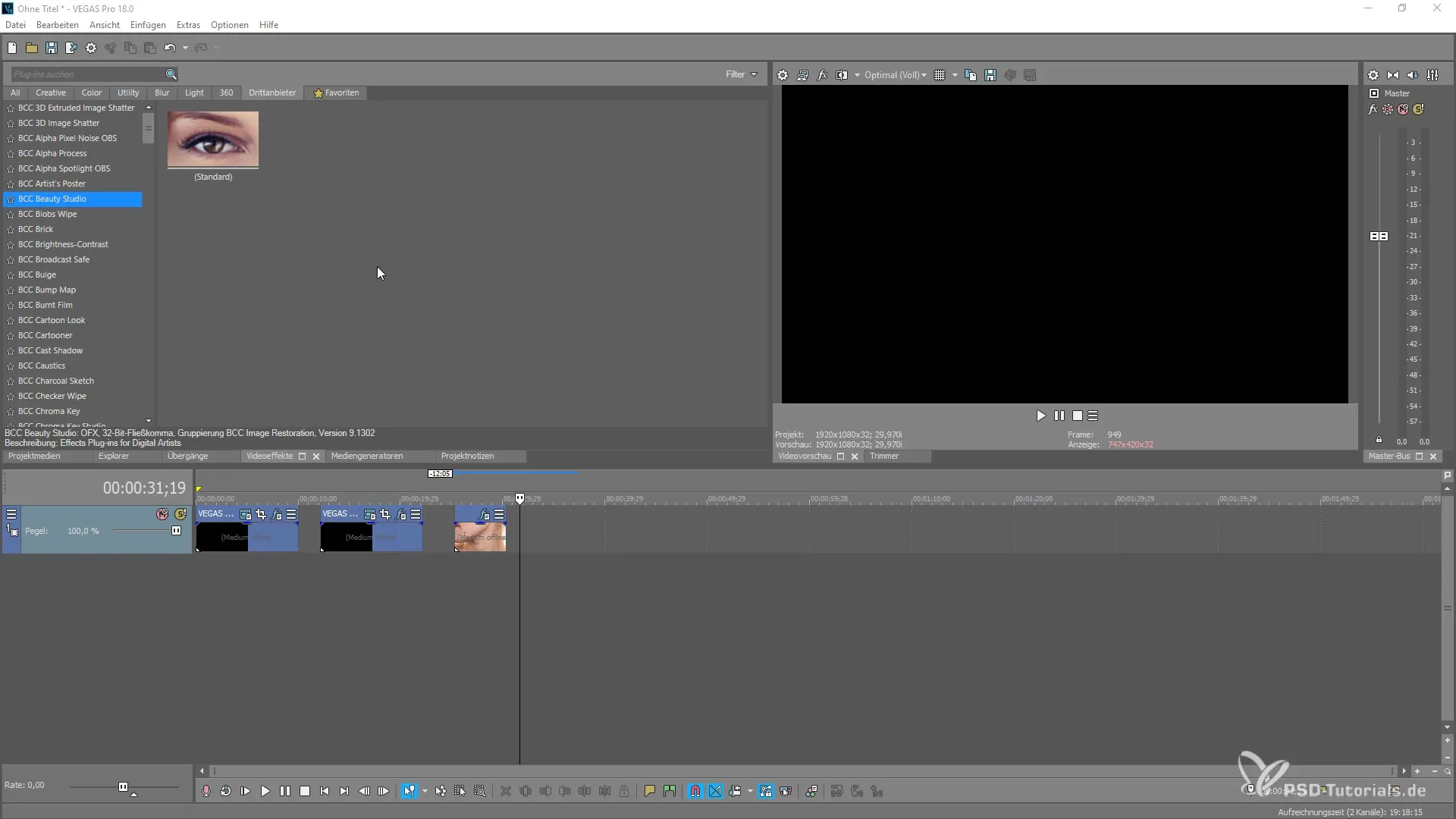Toggle the overlay grid icon in preview

[x=940, y=75]
